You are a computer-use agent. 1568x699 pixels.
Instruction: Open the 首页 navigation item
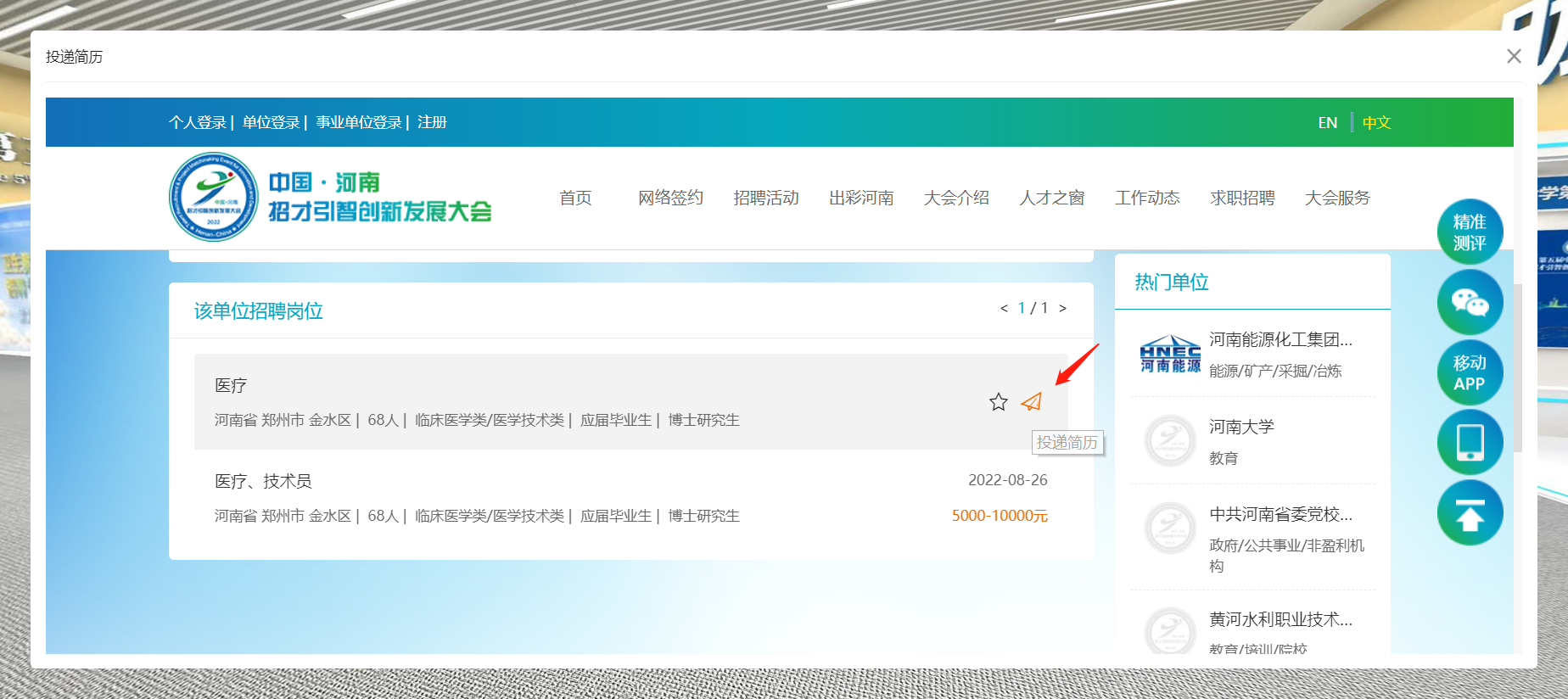tap(575, 198)
